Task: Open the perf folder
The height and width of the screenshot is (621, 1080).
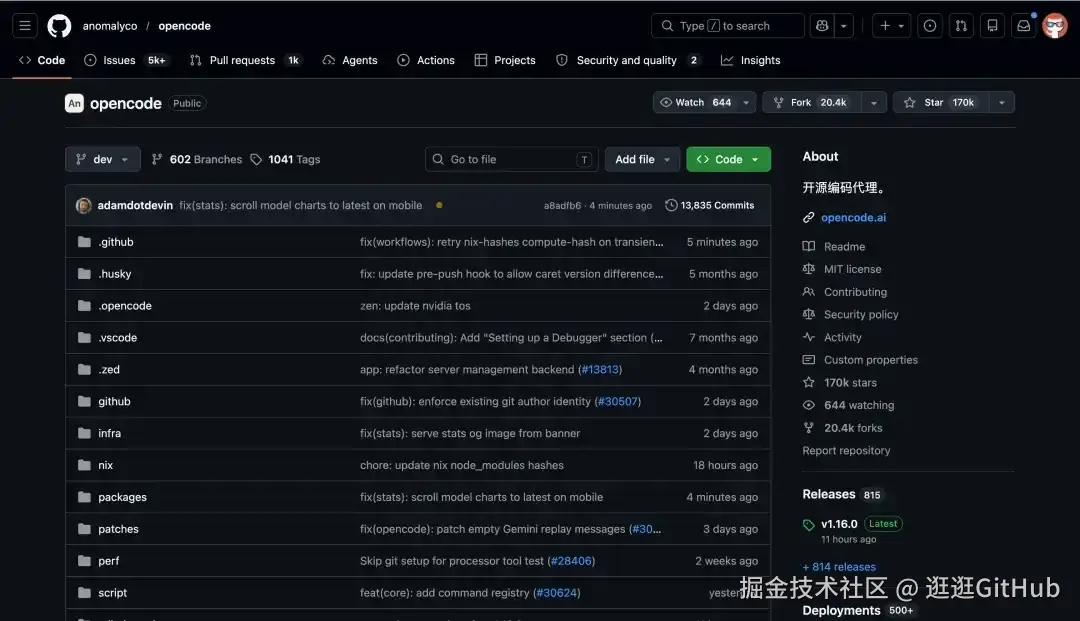Action: tap(108, 560)
